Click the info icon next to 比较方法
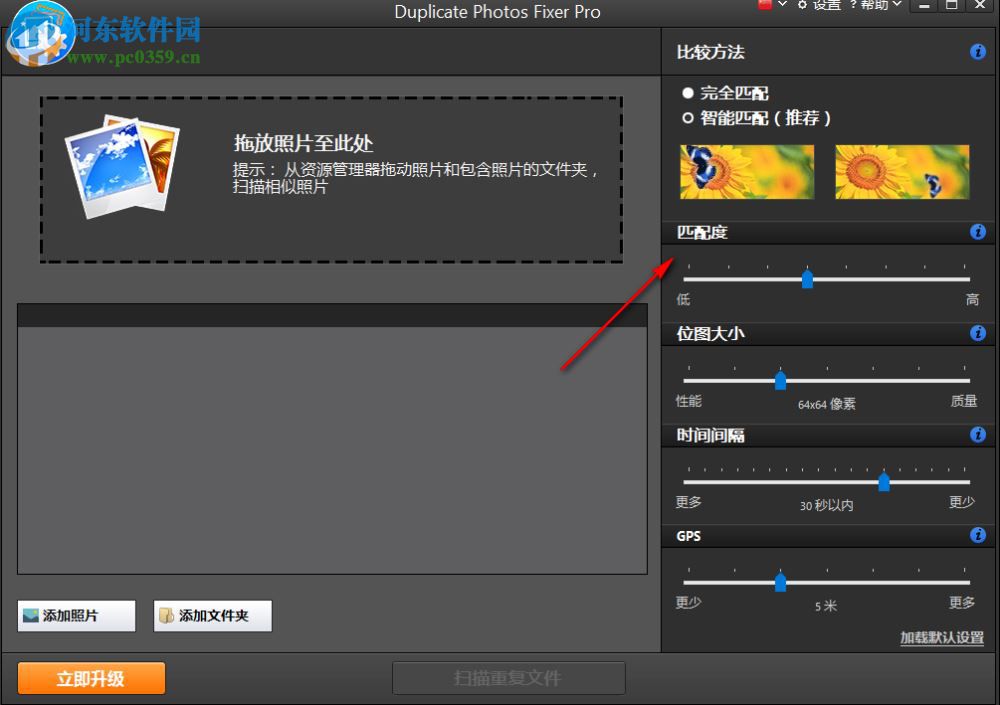The height and width of the screenshot is (705, 1000). tap(978, 52)
